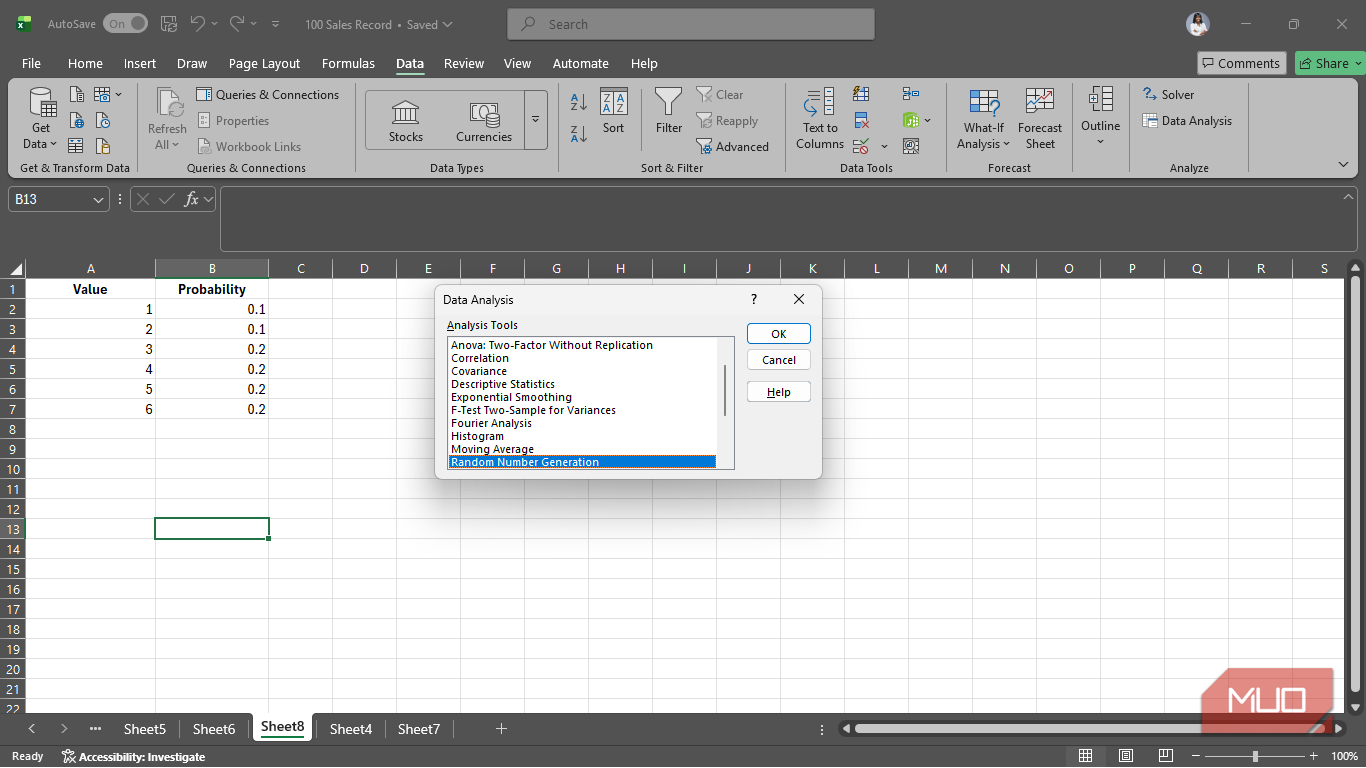This screenshot has width=1366, height=768.
Task: Open Queries & Connections pane
Action: (x=267, y=95)
